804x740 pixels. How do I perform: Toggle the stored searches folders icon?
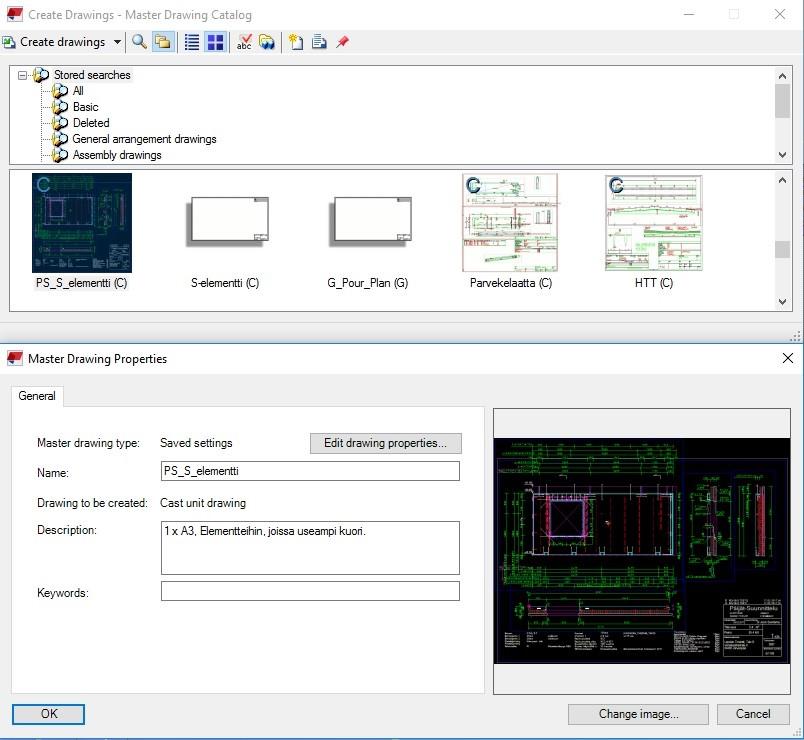click(x=163, y=42)
